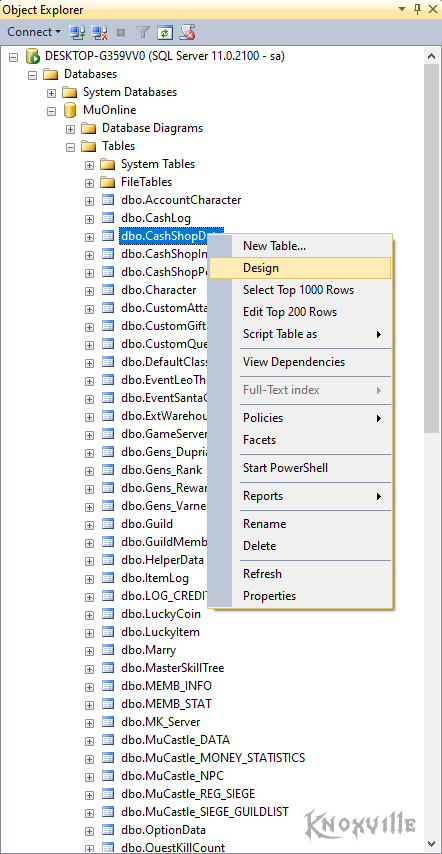Expand the dbo.Character table node
This screenshot has height=854, width=442.
pos(89,290)
